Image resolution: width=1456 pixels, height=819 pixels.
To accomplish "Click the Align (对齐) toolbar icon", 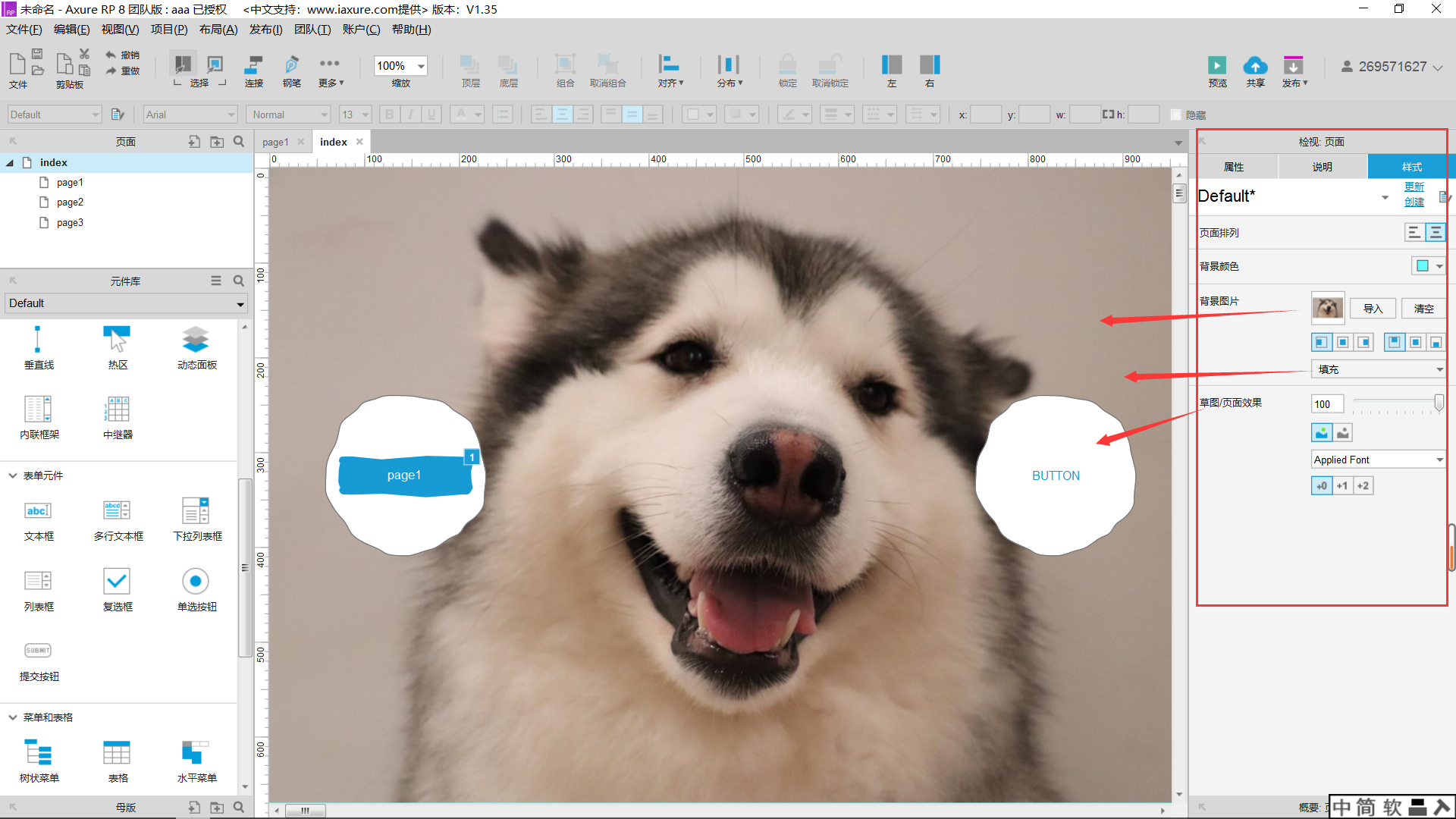I will pyautogui.click(x=669, y=65).
